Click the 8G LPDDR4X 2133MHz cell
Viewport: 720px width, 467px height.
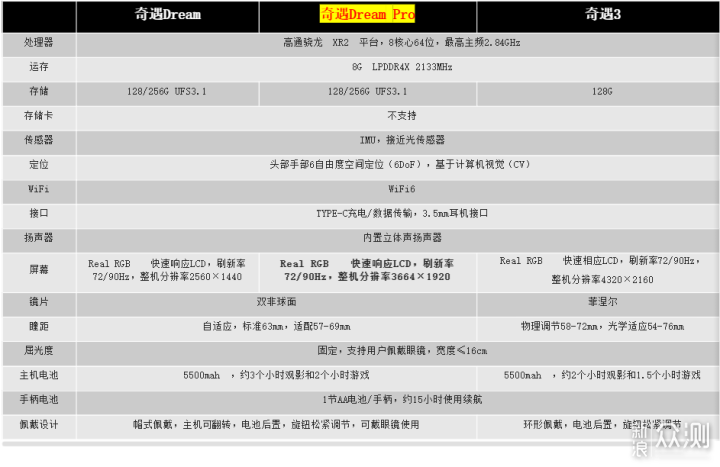tap(398, 68)
